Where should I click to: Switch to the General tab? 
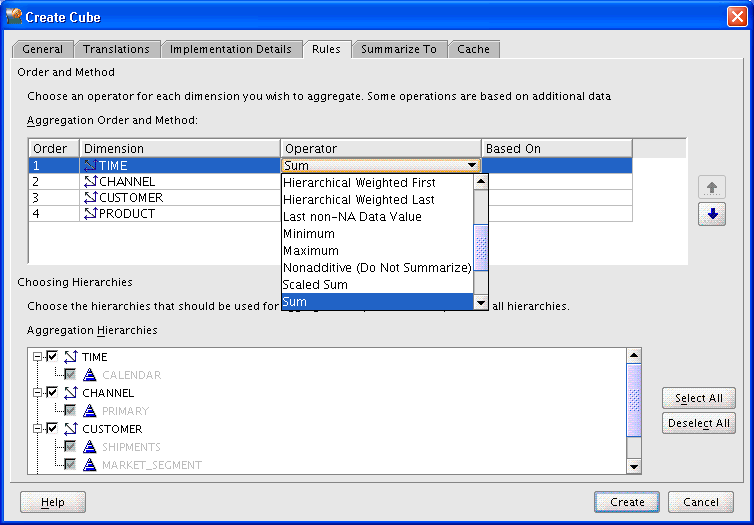[42, 49]
